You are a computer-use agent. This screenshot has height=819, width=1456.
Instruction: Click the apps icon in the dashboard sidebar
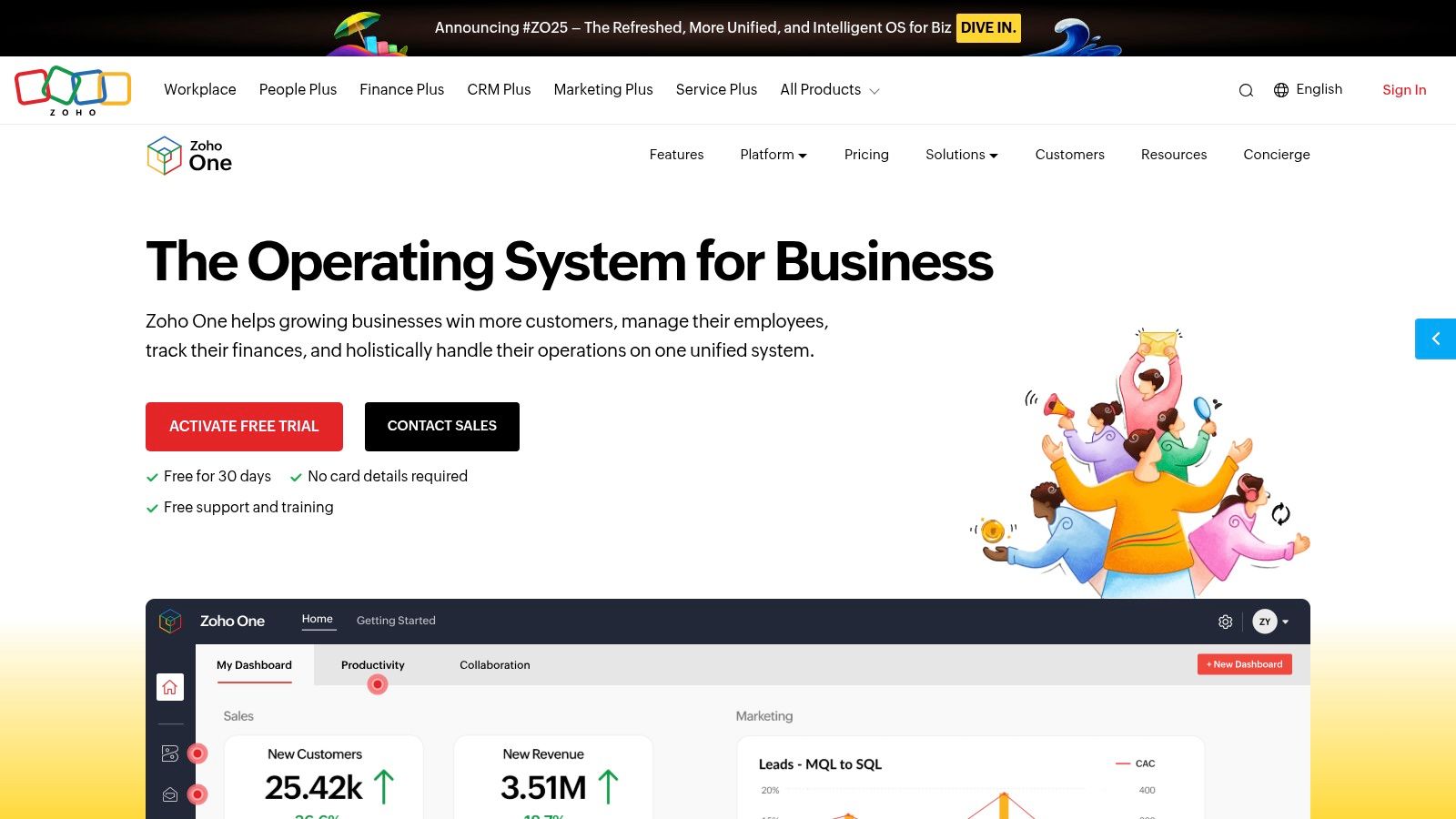pyautogui.click(x=169, y=753)
